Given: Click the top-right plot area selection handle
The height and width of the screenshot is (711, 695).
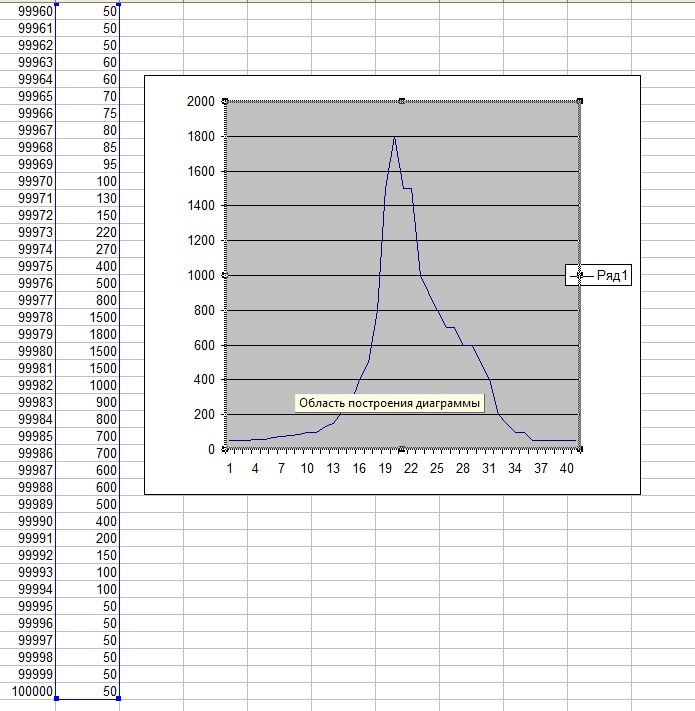Looking at the screenshot, I should [580, 101].
